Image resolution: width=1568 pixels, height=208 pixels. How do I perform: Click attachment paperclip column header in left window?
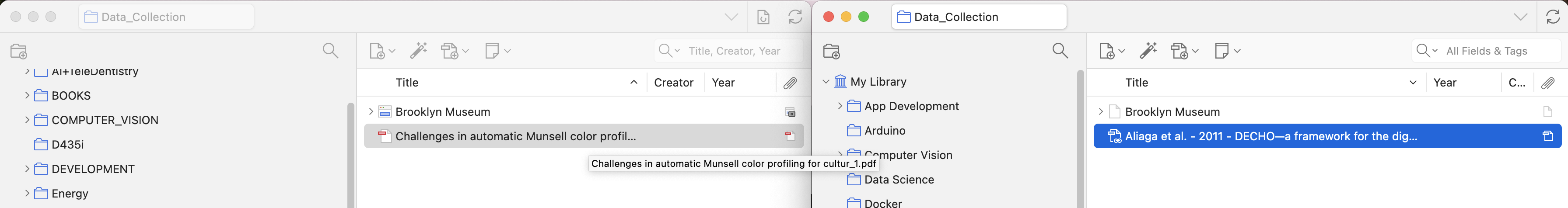790,83
